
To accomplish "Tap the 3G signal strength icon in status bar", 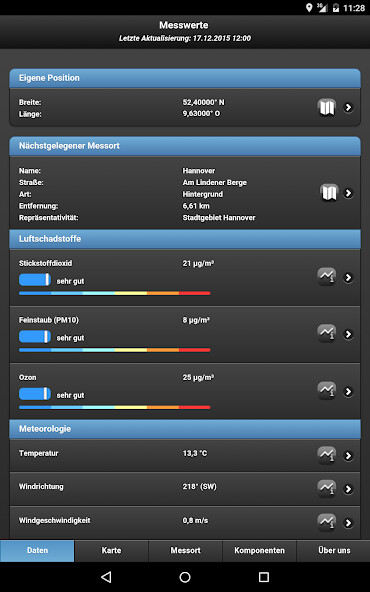I will click(322, 8).
